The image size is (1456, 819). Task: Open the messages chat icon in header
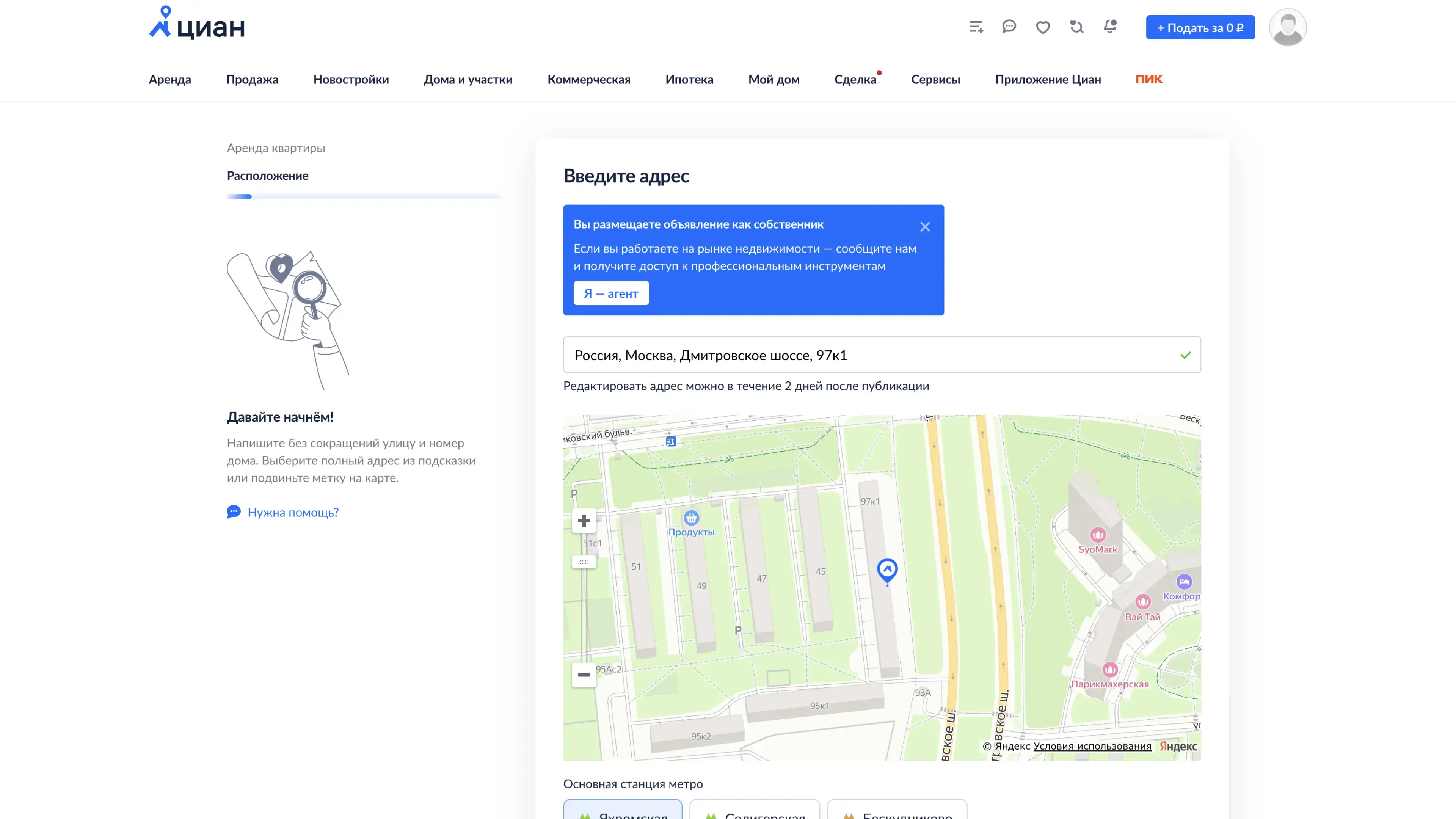point(1009,27)
